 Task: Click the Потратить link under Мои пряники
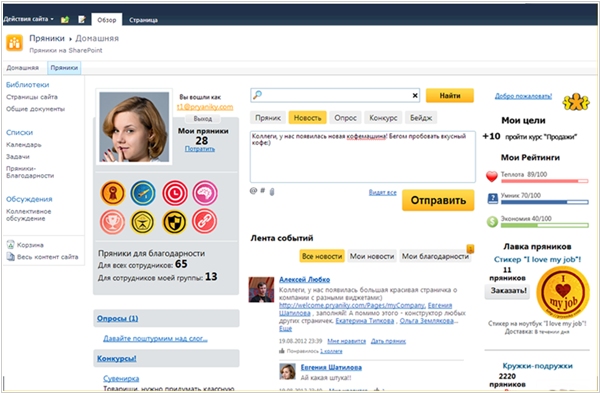coord(200,149)
